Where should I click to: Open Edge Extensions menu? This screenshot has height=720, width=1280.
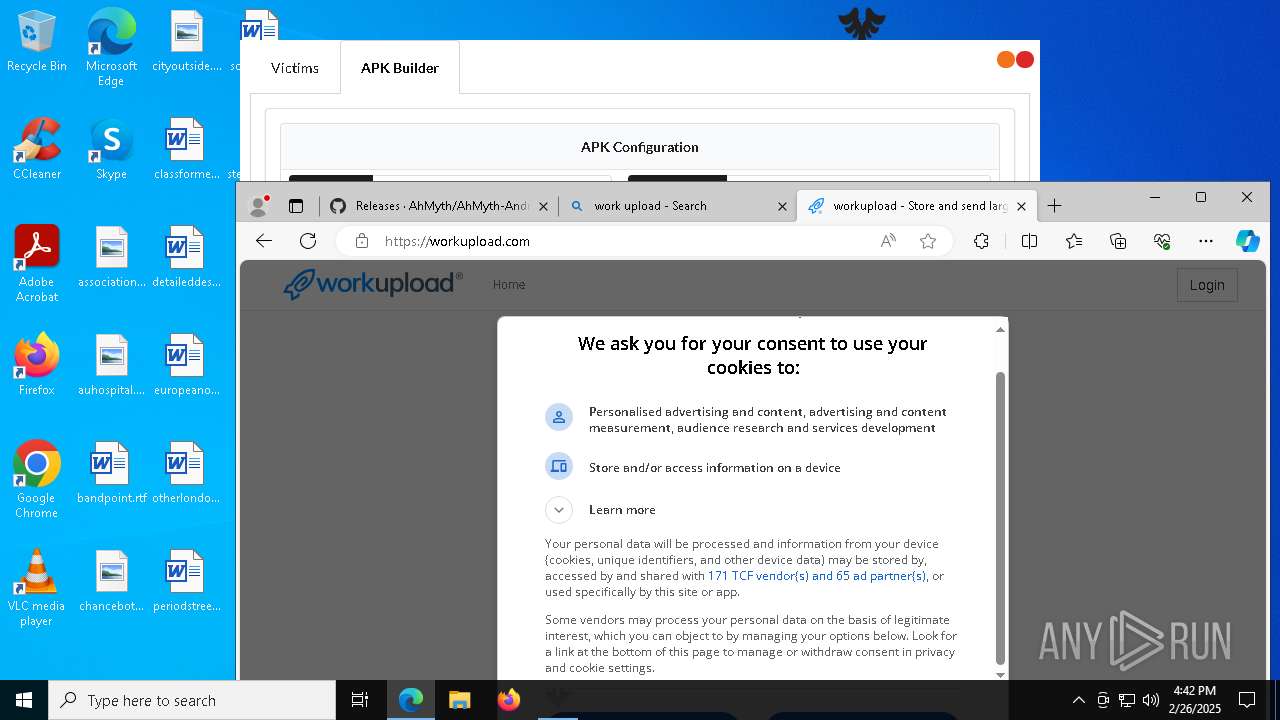[981, 241]
